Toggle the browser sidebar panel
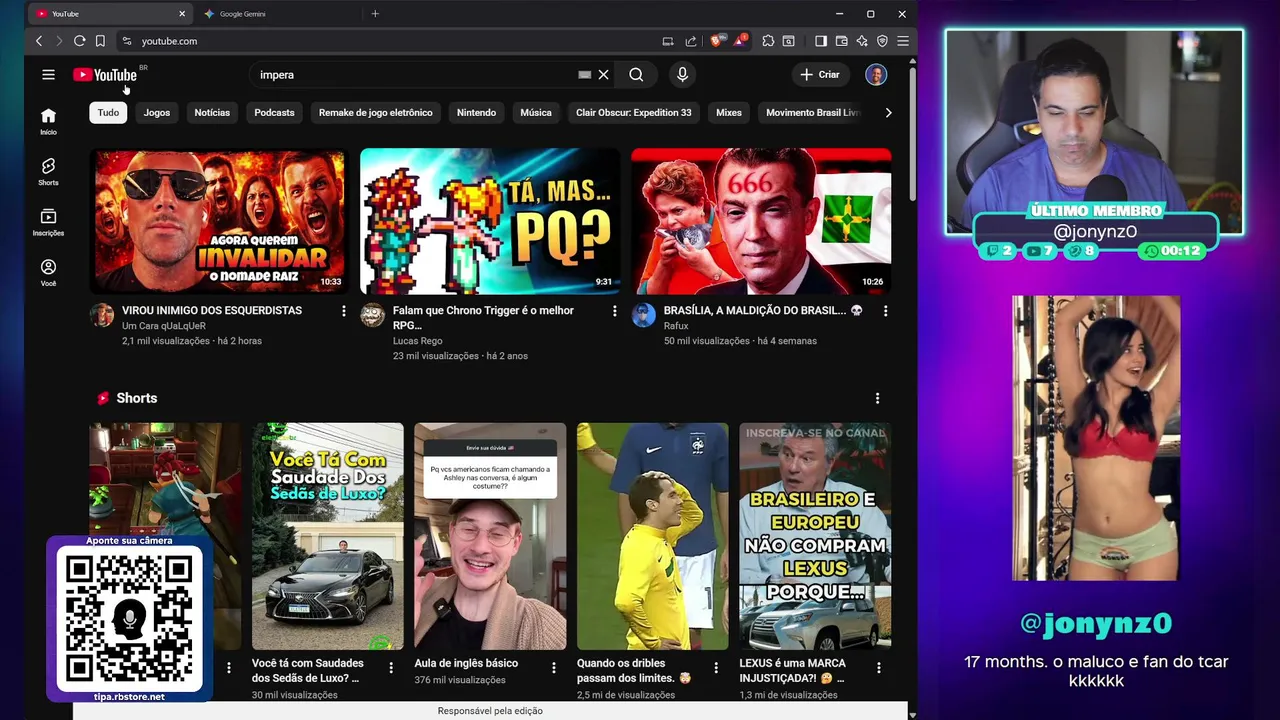This screenshot has height=720, width=1280. (x=821, y=41)
